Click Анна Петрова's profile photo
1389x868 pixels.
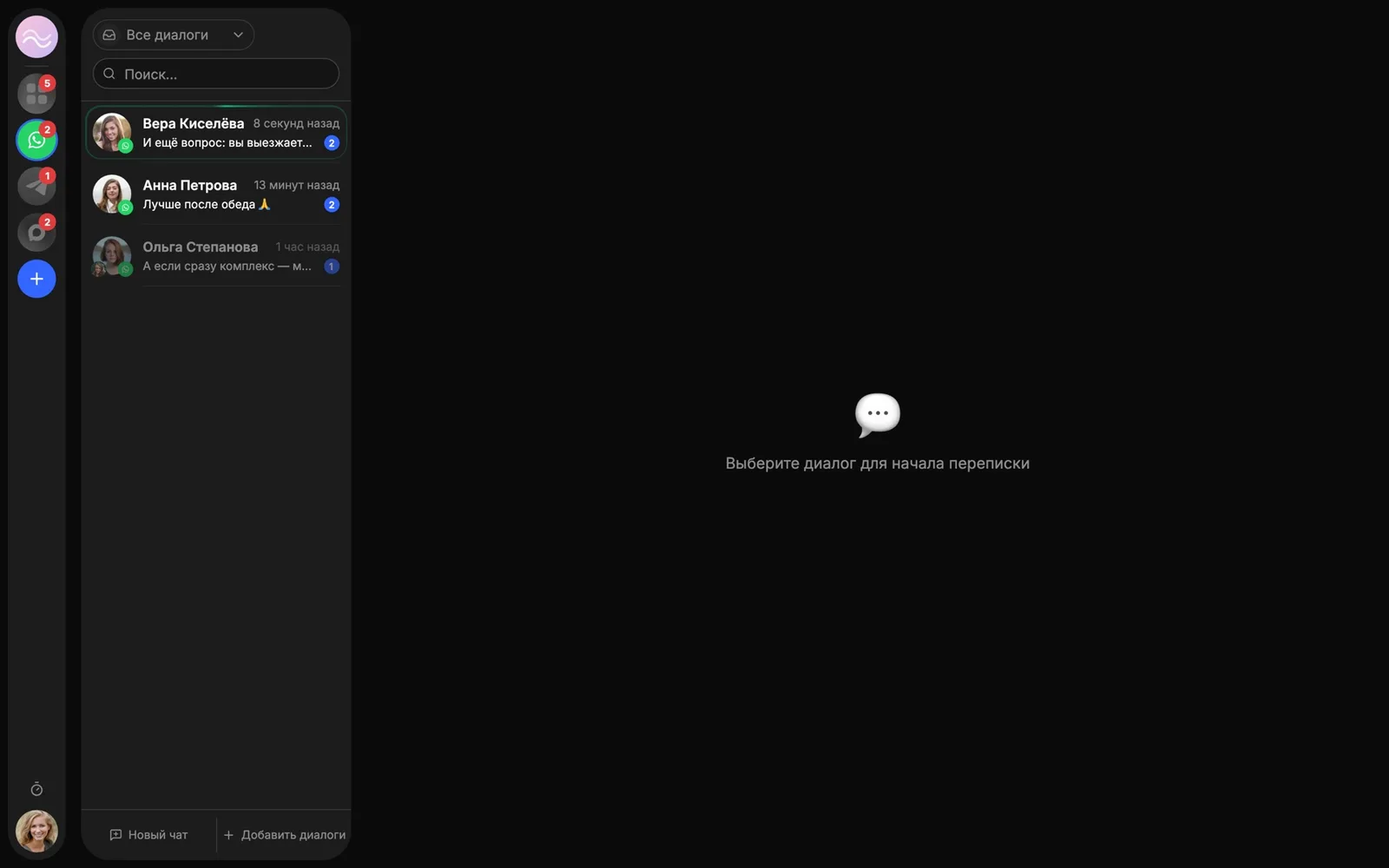112,194
